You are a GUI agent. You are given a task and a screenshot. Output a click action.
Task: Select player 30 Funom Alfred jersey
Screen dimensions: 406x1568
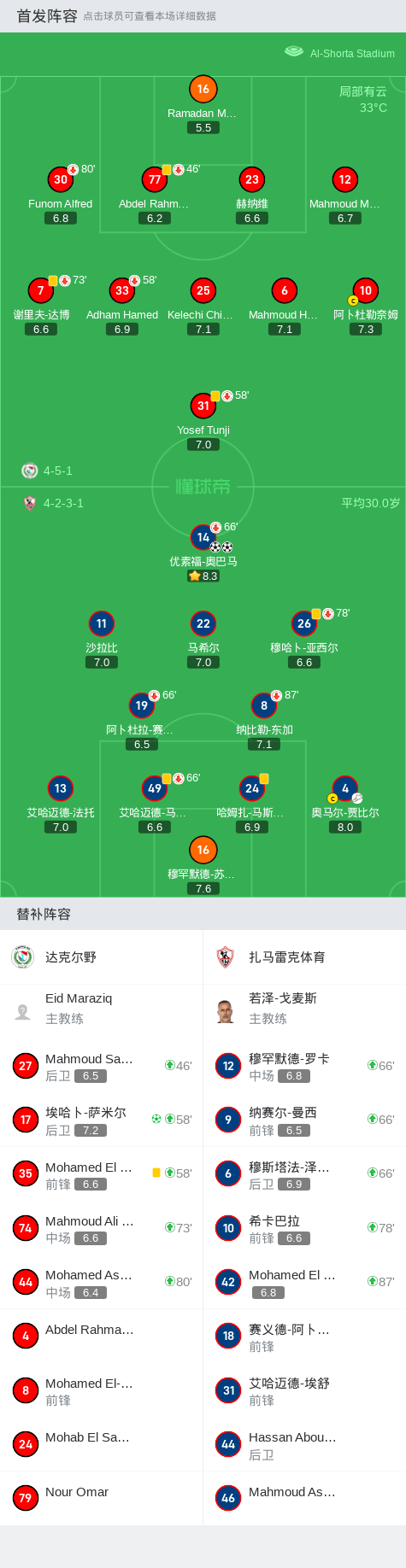(x=60, y=179)
